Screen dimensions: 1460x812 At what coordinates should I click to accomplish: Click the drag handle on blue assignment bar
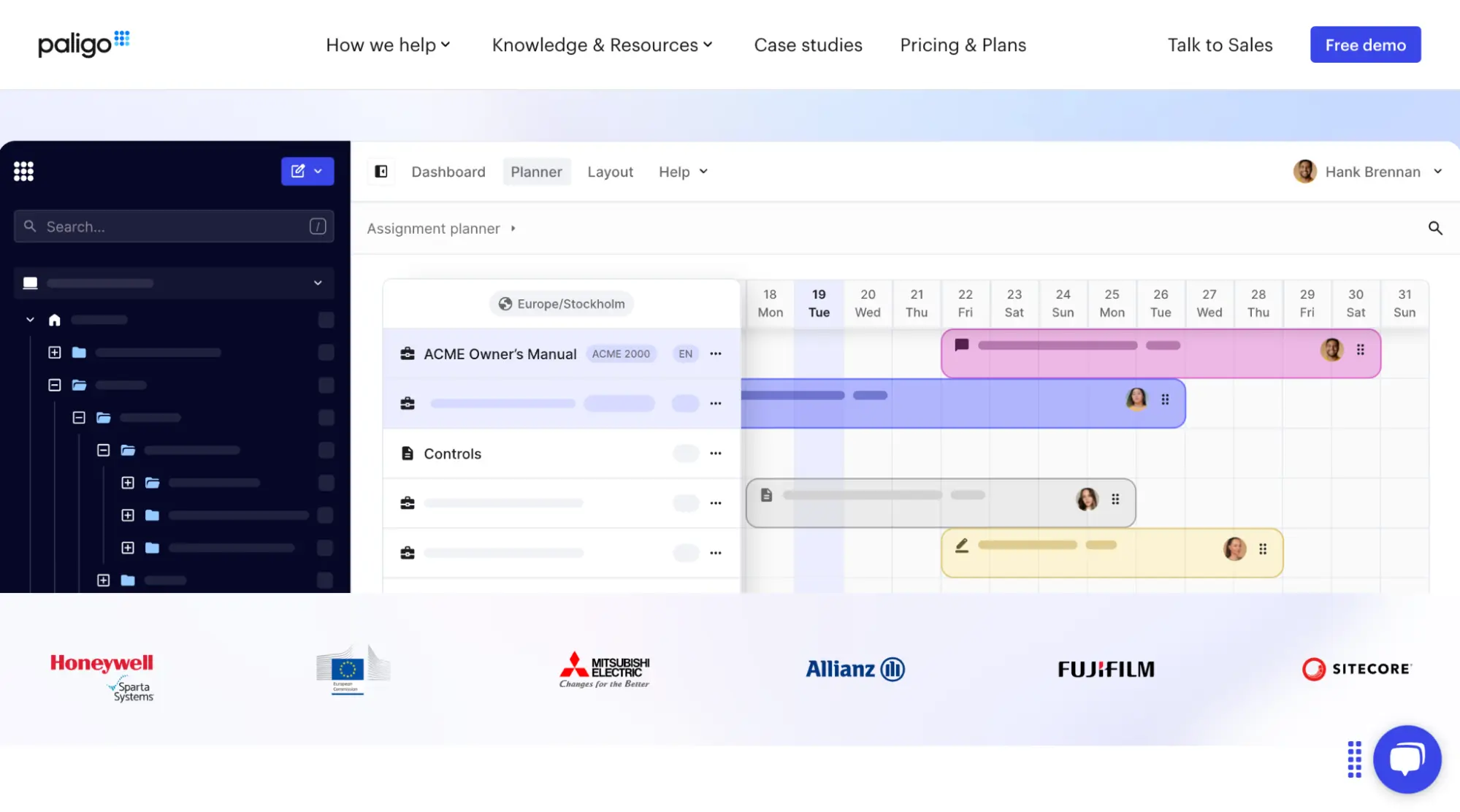click(1166, 399)
